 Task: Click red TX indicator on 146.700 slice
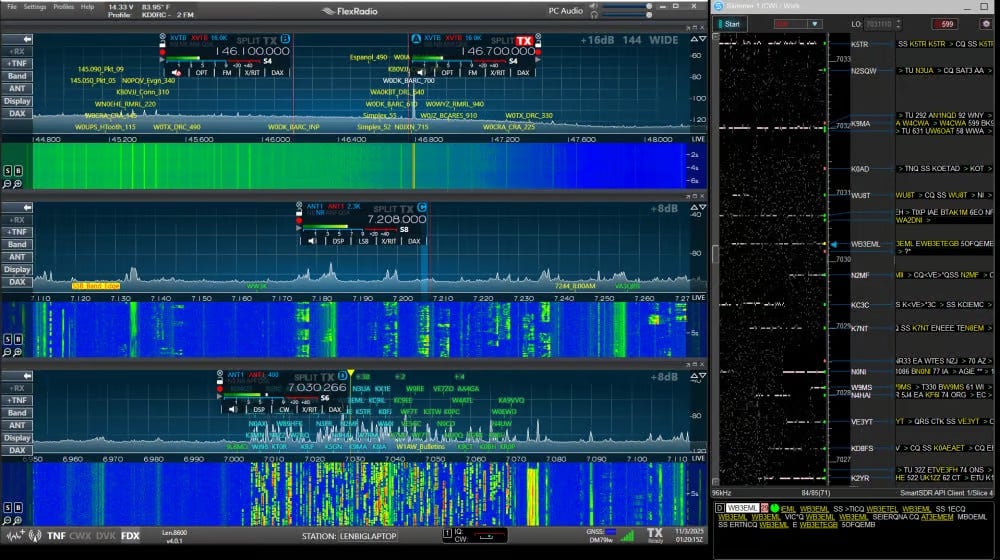point(524,41)
